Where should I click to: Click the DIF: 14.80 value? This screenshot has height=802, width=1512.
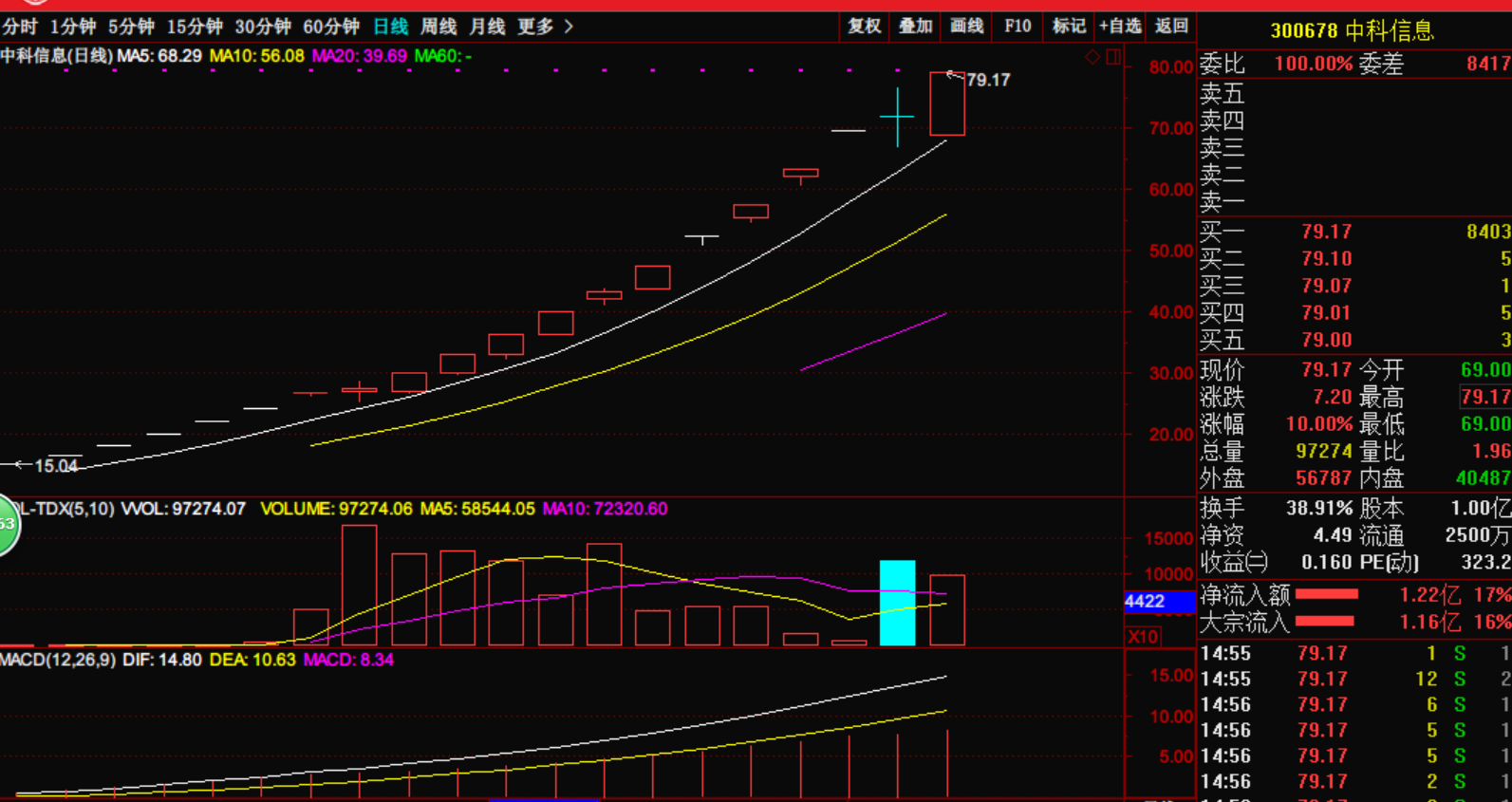[162, 660]
